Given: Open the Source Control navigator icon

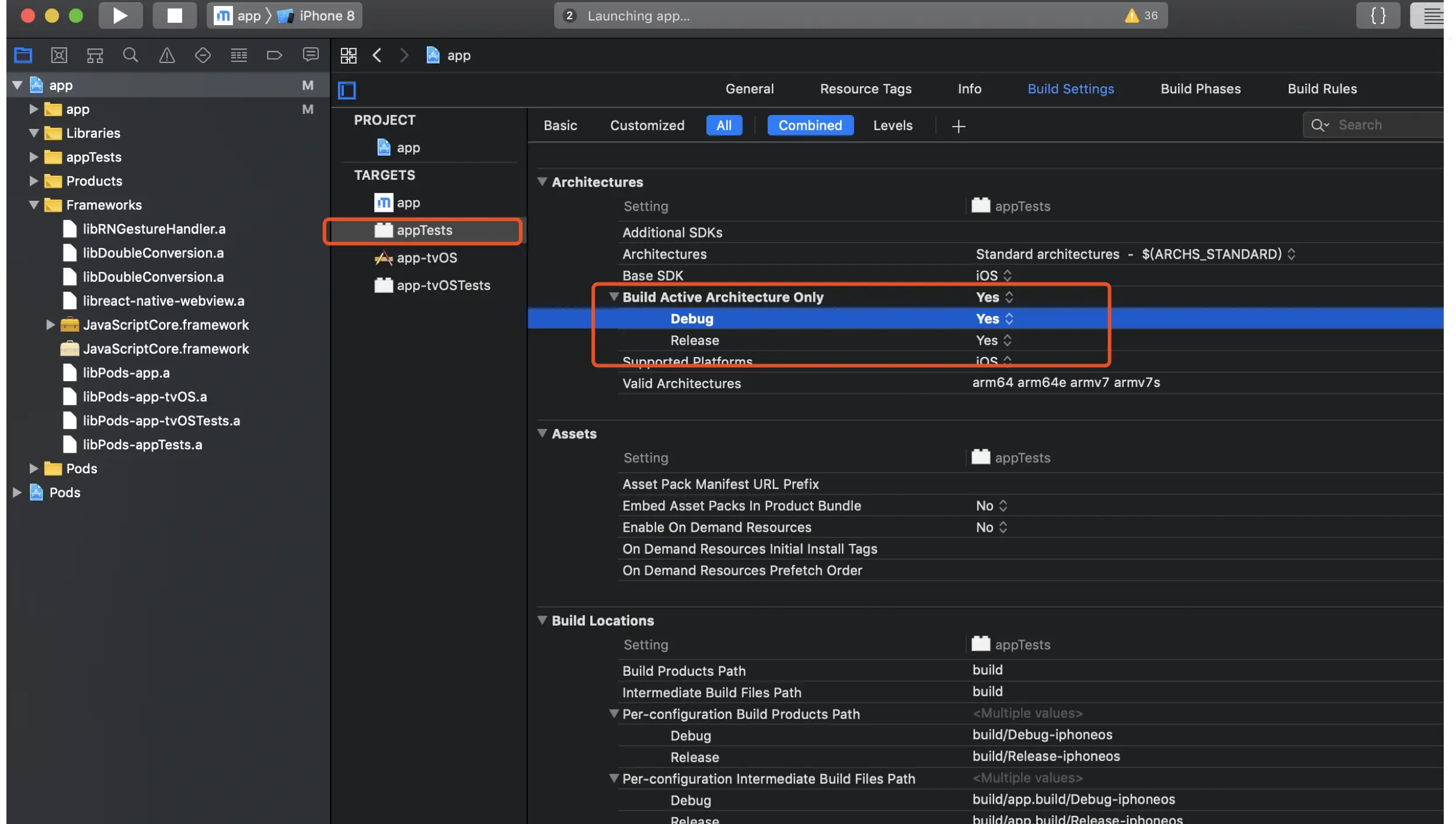Looking at the screenshot, I should pos(59,55).
